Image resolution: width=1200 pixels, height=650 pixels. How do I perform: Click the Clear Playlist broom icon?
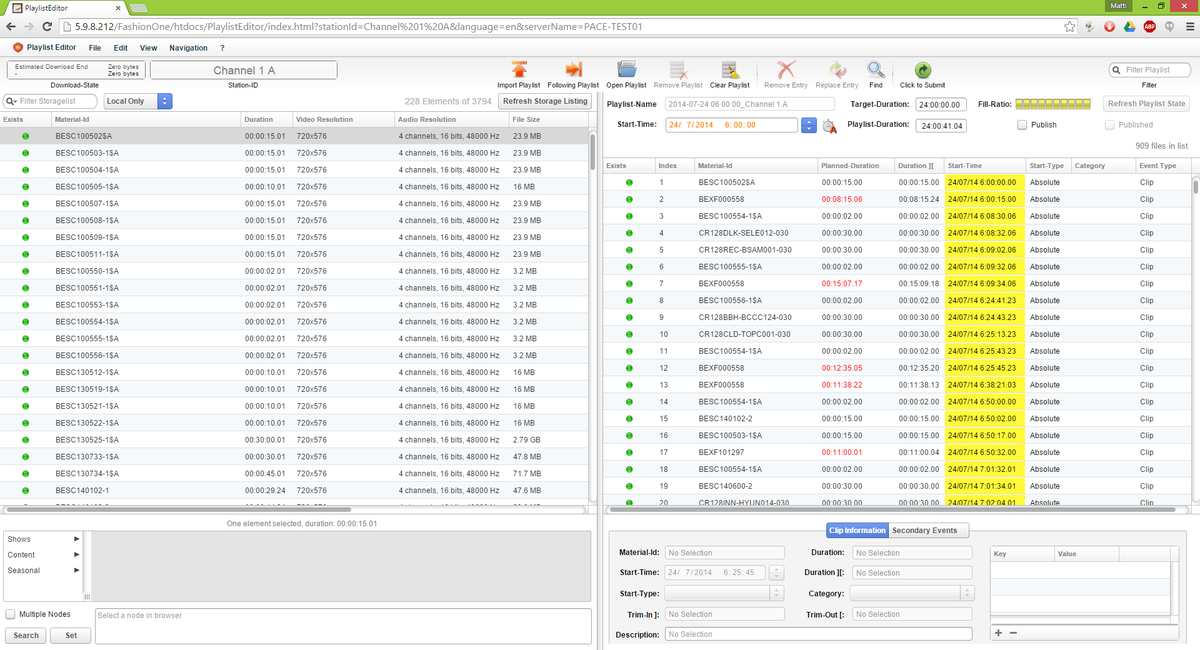tap(731, 69)
